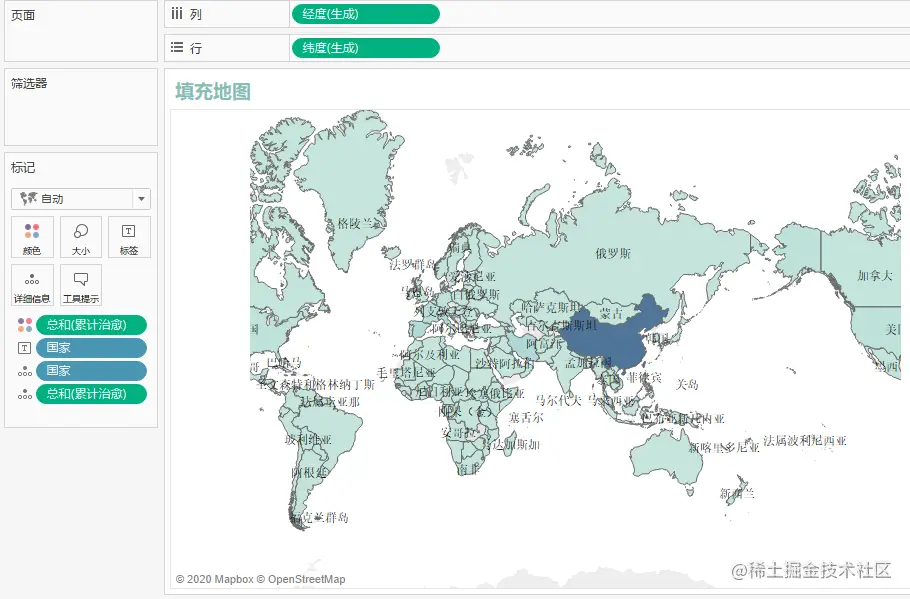Open the 工具提示 (Tooltip) editor icon
Viewport: 910px width, 599px height.
coord(80,283)
